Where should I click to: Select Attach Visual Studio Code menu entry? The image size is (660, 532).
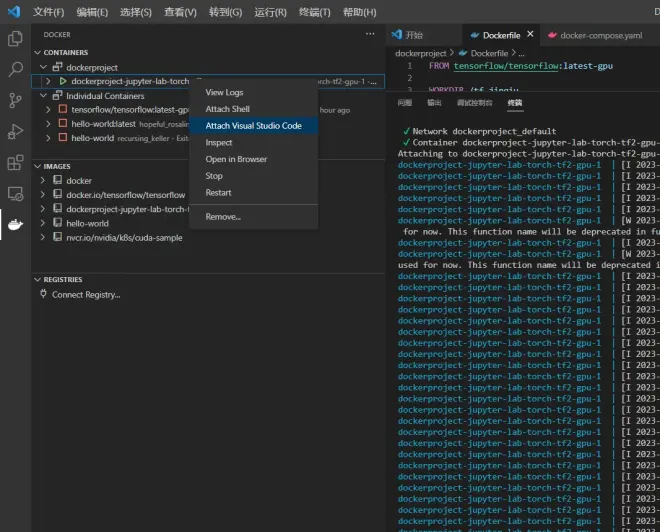click(253, 125)
